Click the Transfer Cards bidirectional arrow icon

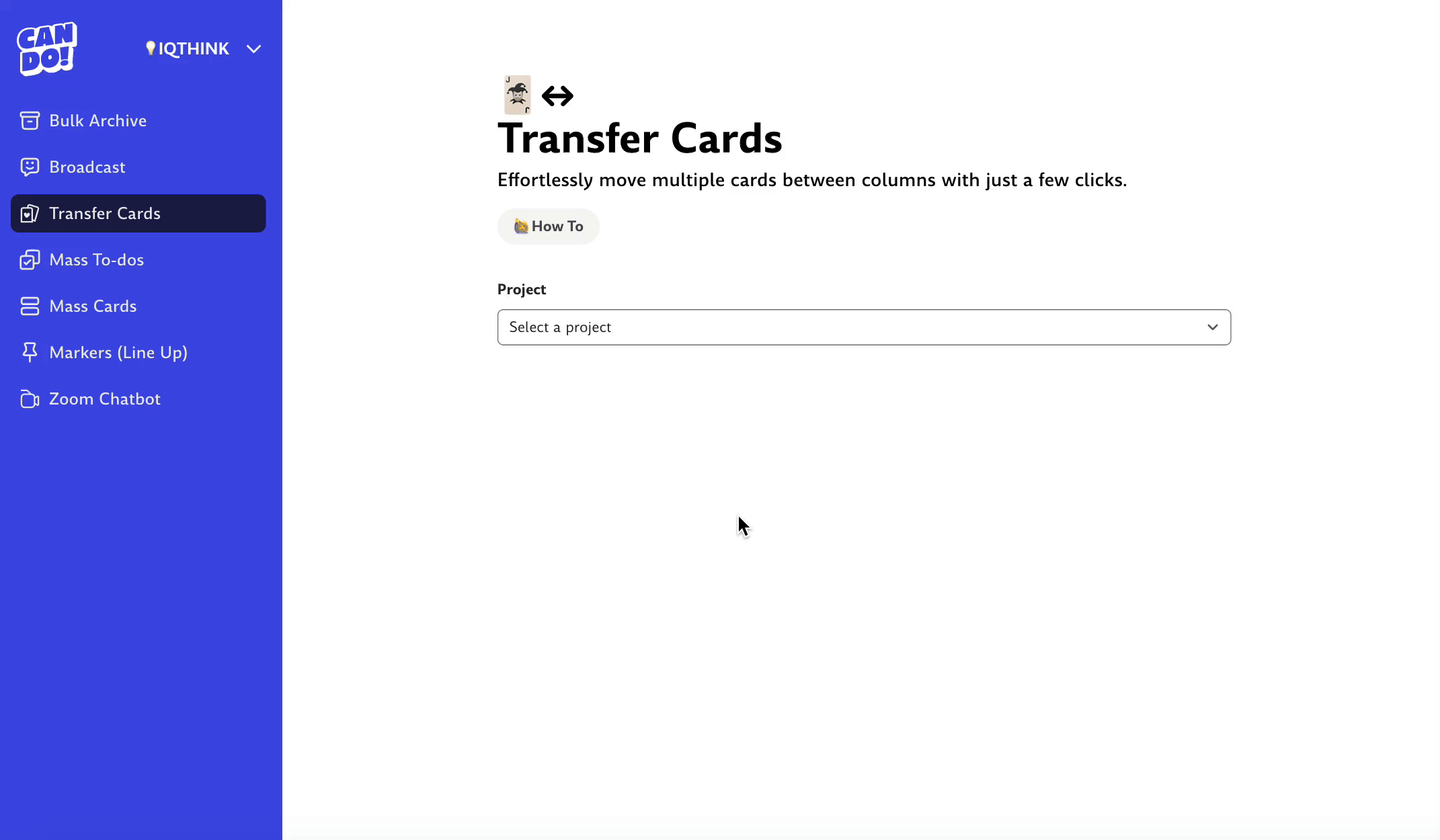click(557, 94)
